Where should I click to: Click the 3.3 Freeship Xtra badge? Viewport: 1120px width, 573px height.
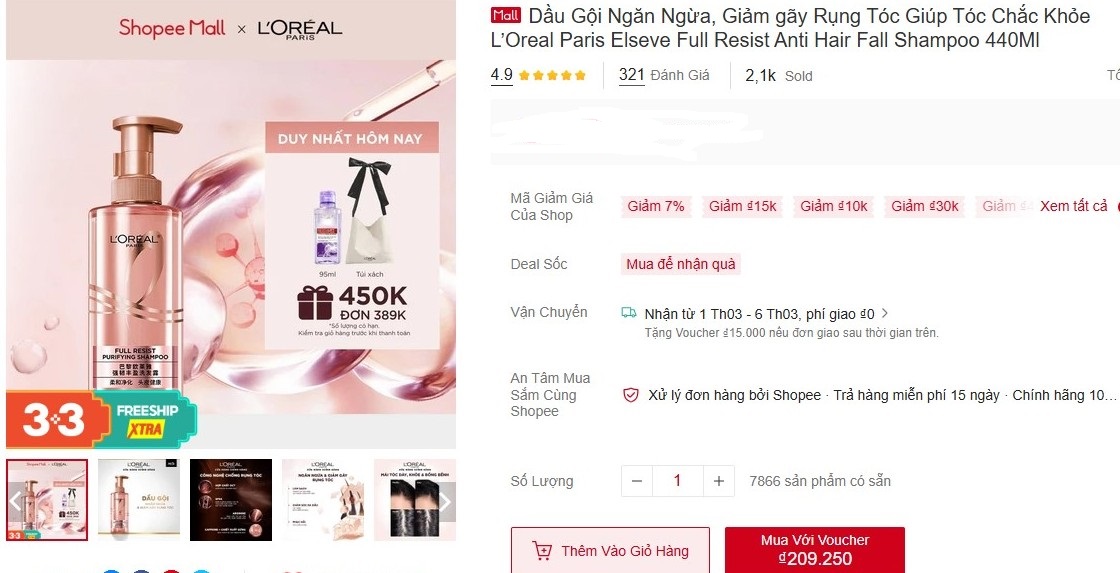pyautogui.click(x=101, y=419)
